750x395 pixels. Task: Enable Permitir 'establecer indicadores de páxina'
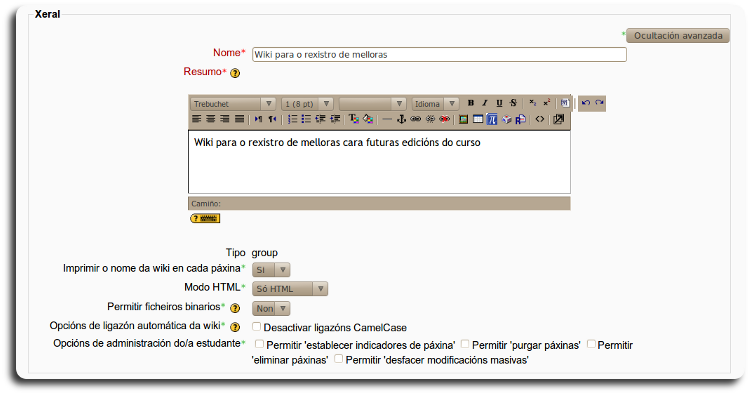point(259,344)
